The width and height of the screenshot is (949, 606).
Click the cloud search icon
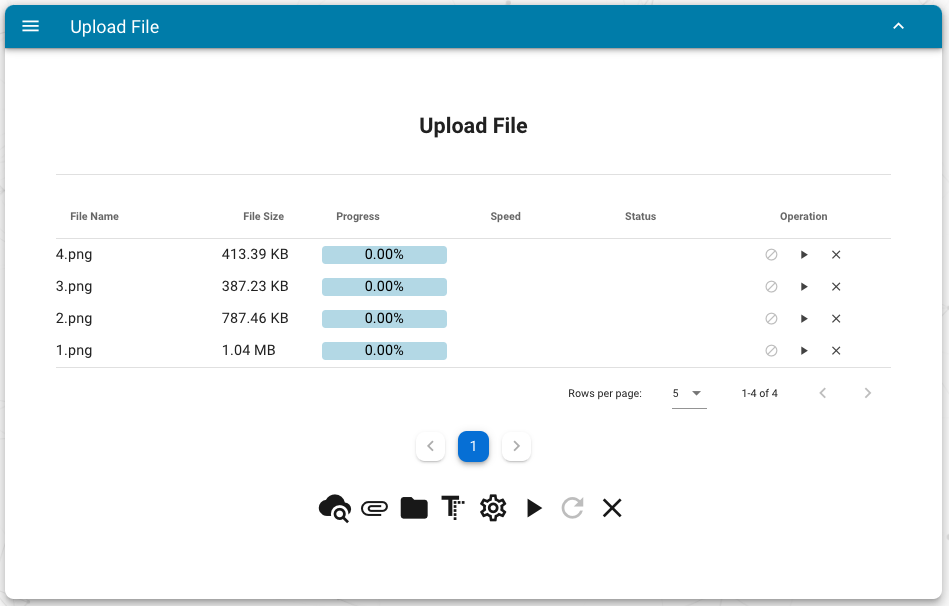tap(335, 508)
